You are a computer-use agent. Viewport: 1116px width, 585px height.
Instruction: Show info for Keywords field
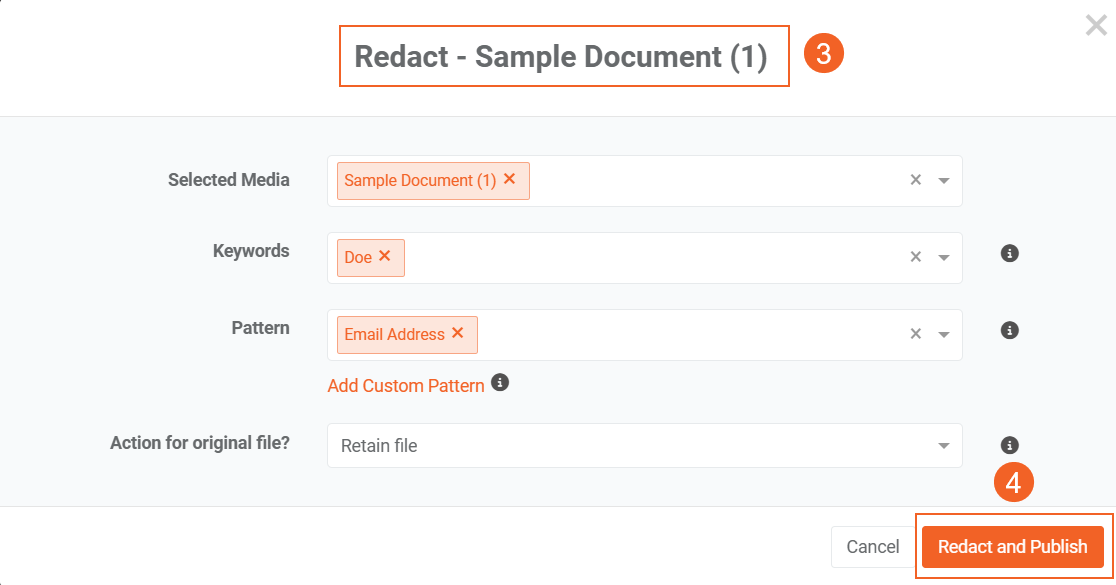[1009, 254]
